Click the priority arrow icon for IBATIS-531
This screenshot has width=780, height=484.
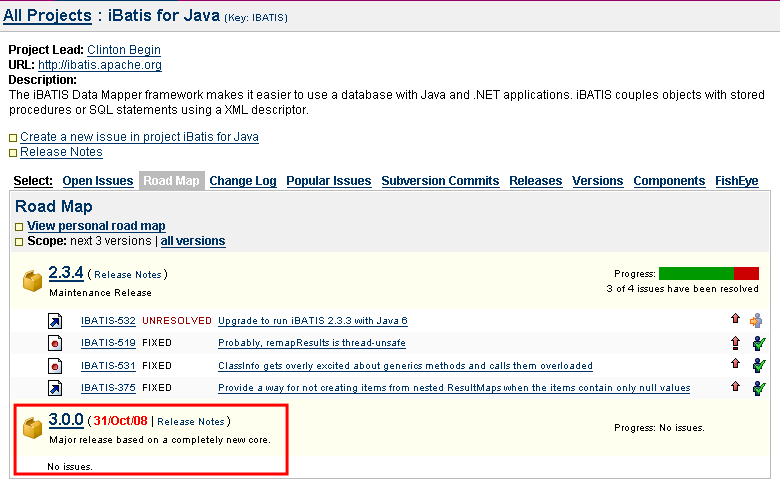(735, 364)
